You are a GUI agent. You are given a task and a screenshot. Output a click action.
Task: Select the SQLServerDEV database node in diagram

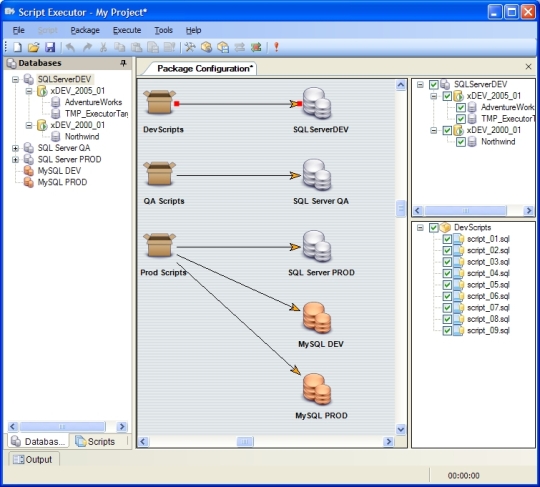[x=317, y=103]
